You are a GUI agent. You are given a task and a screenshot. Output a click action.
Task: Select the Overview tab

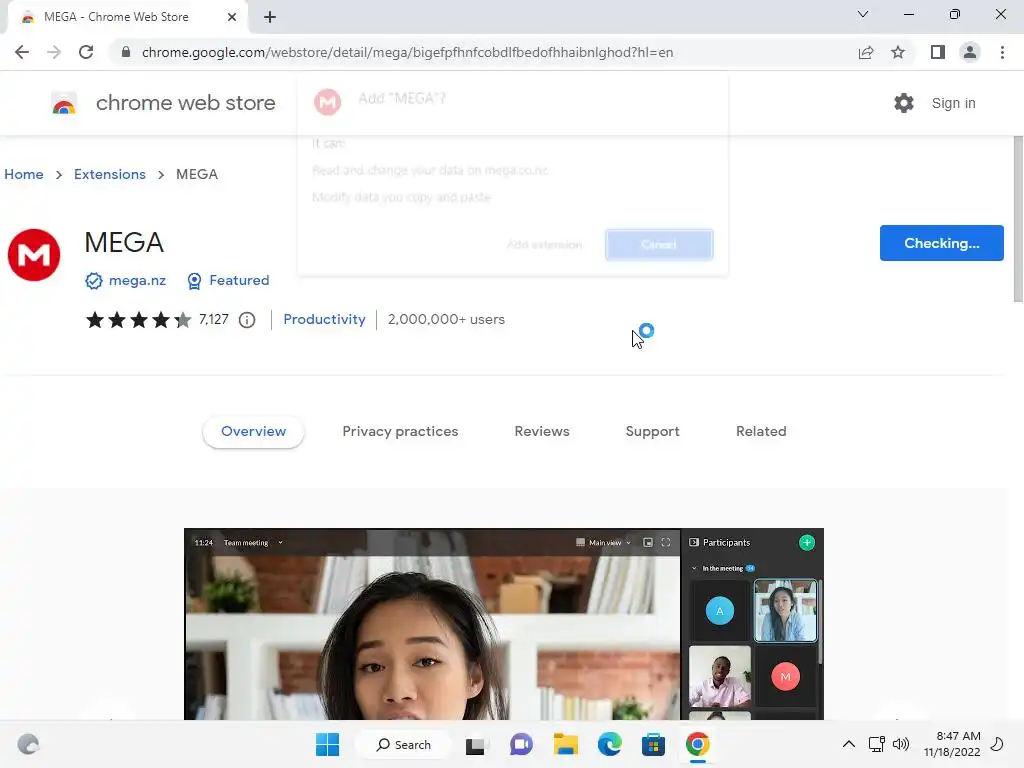253,432
